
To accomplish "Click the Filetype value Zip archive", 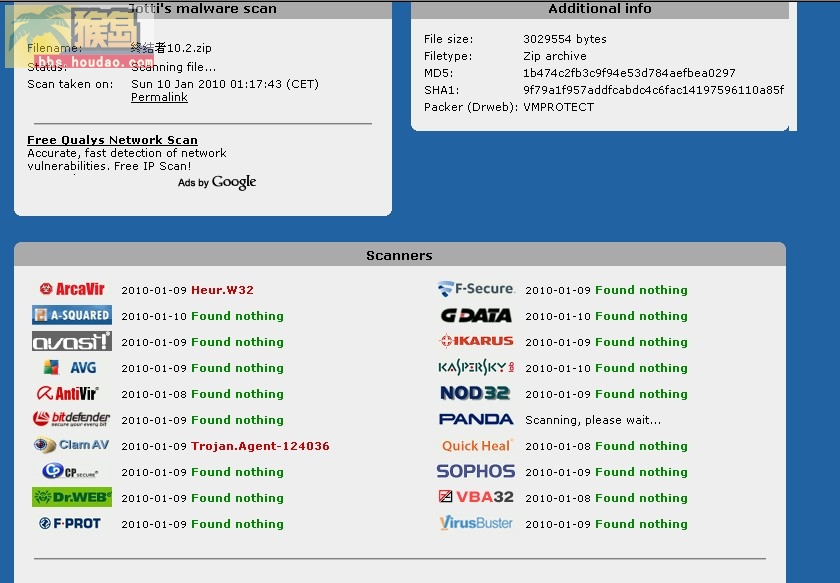I will [554, 56].
